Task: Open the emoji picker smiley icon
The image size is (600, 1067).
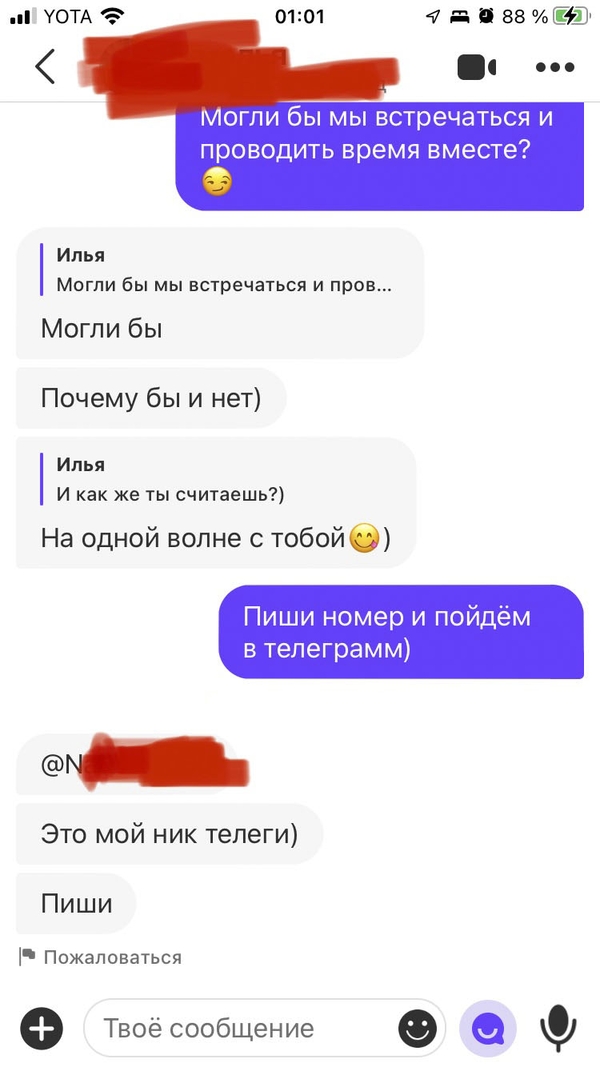Action: click(x=417, y=1028)
